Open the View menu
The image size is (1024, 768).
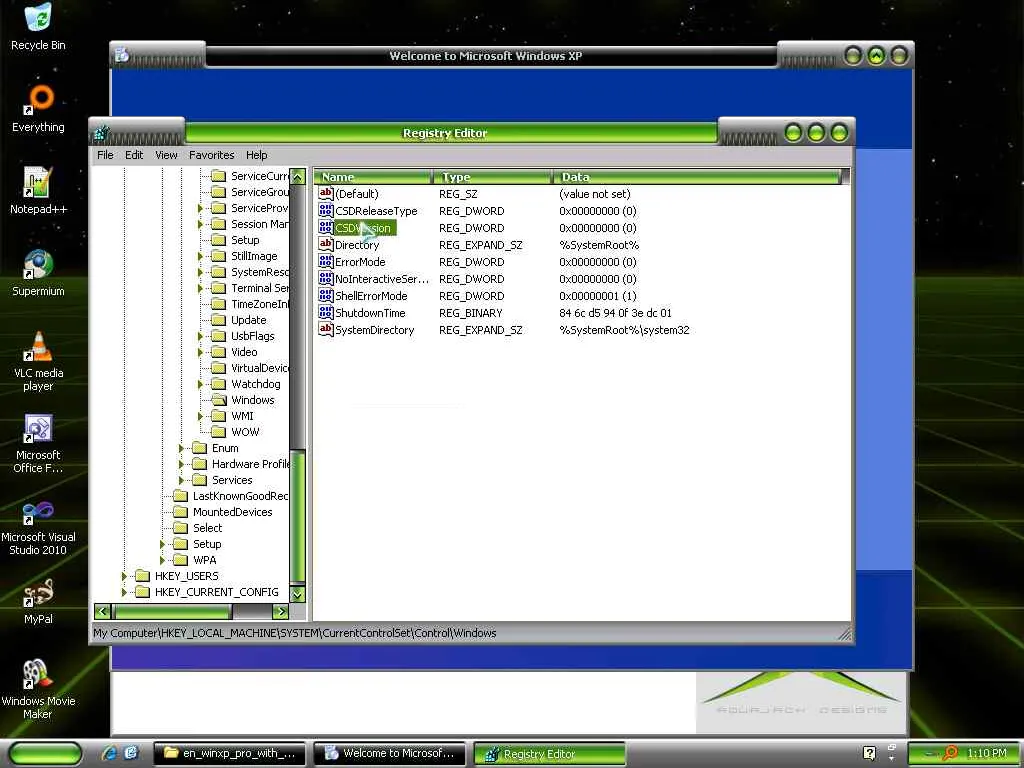(x=166, y=155)
